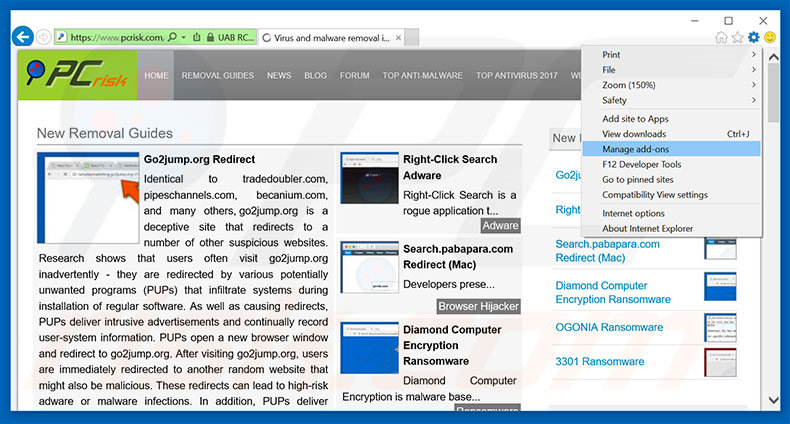Click the Adware category tag
Image resolution: width=790 pixels, height=424 pixels.
pyautogui.click(x=500, y=226)
